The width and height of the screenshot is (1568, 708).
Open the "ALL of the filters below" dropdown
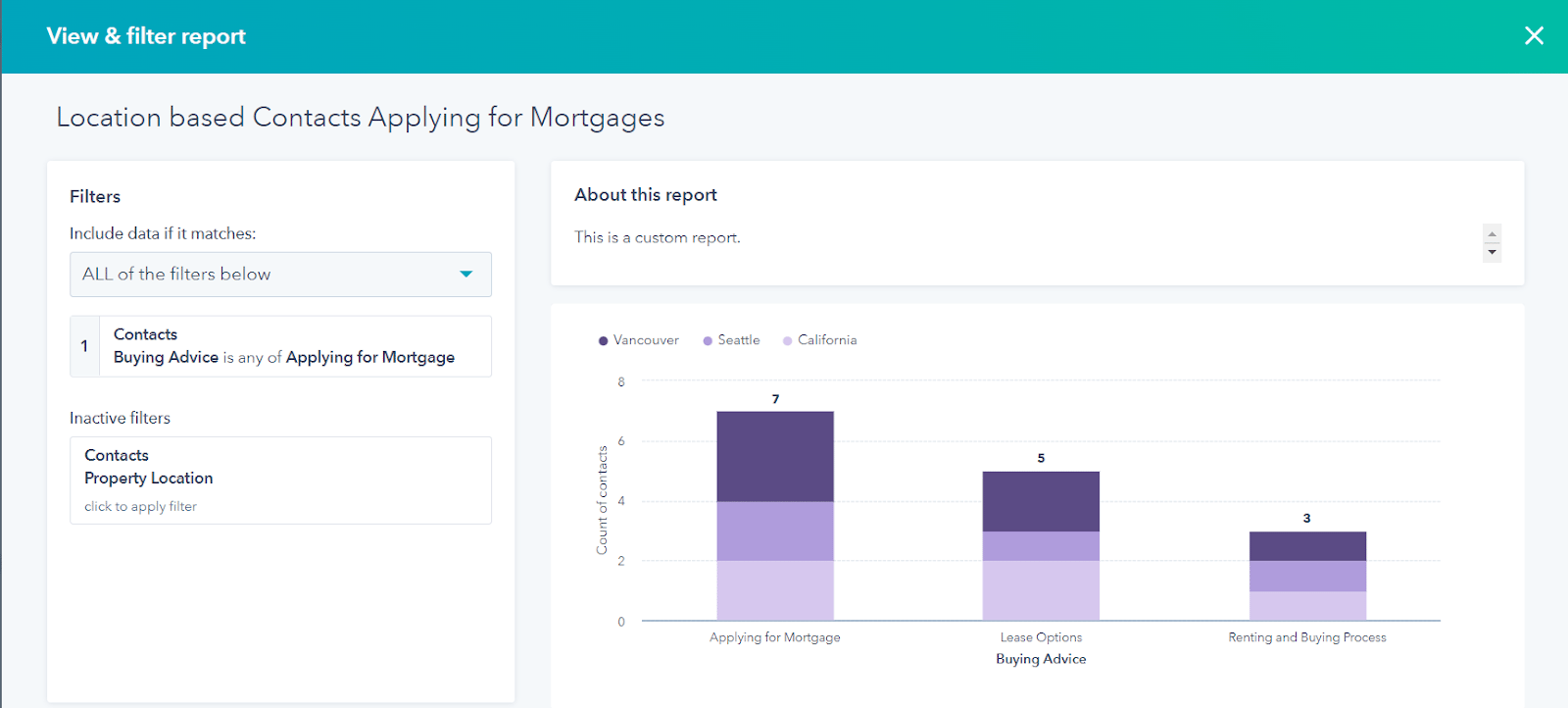[x=280, y=274]
